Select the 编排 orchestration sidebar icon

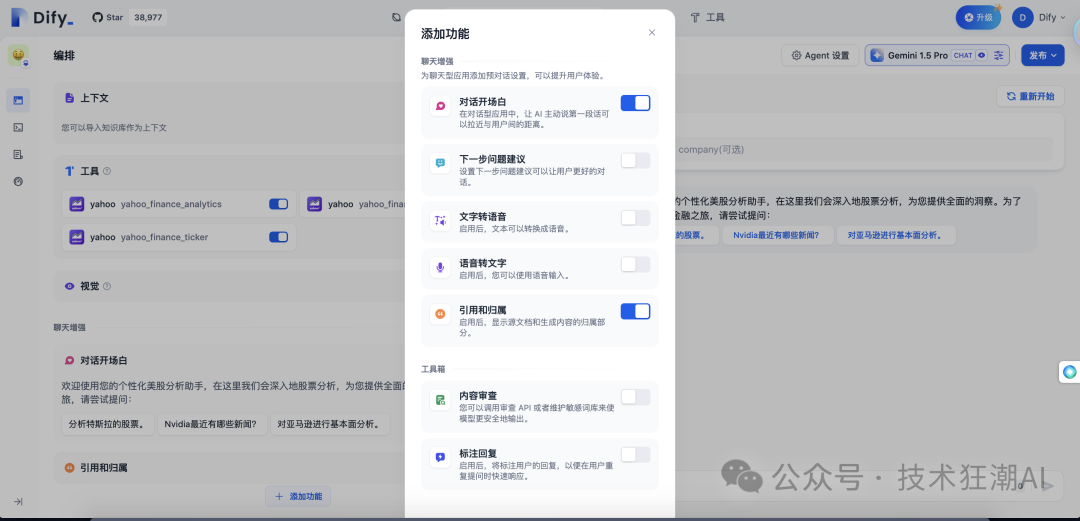pos(18,100)
